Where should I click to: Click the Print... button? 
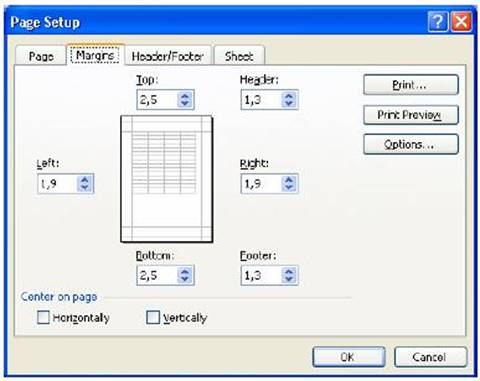[411, 85]
